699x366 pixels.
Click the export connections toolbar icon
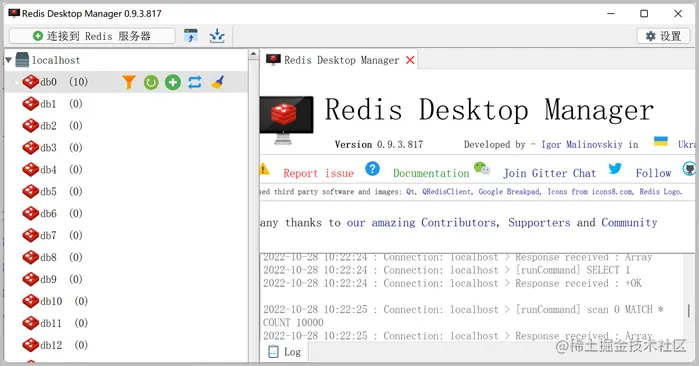[217, 36]
